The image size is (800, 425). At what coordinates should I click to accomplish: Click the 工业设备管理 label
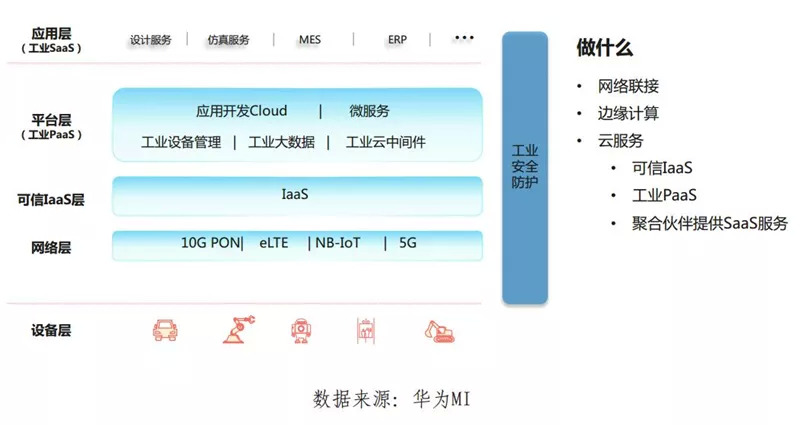(181, 142)
